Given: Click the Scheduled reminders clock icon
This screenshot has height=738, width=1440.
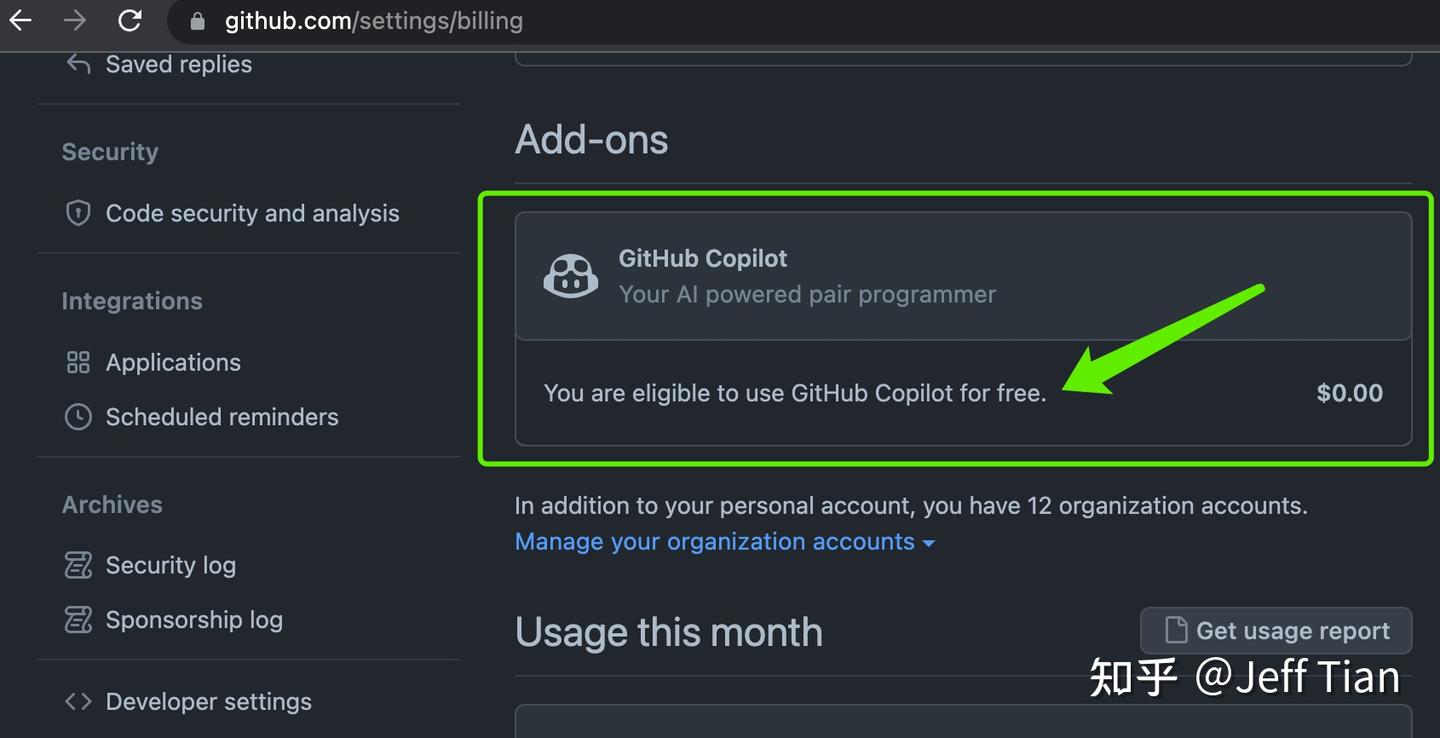Looking at the screenshot, I should pyautogui.click(x=78, y=417).
